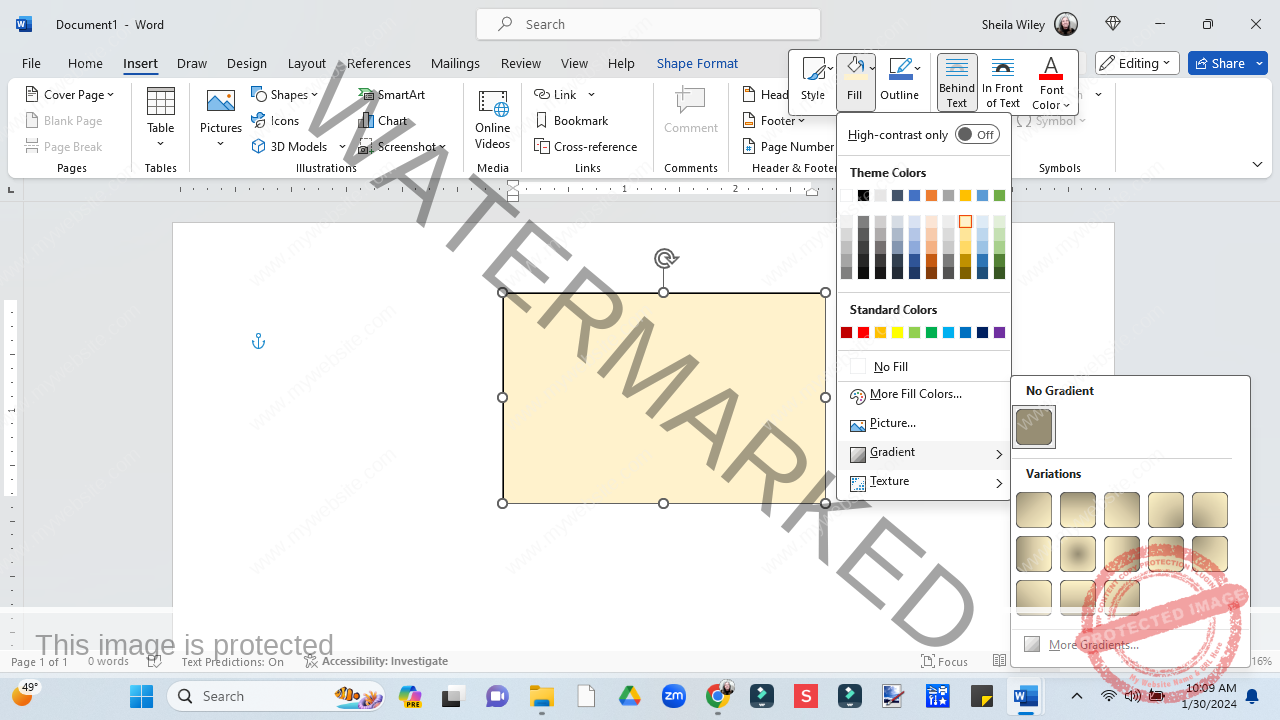The image size is (1280, 720).
Task: Open Focus mode in the status bar
Action: pyautogui.click(x=945, y=661)
